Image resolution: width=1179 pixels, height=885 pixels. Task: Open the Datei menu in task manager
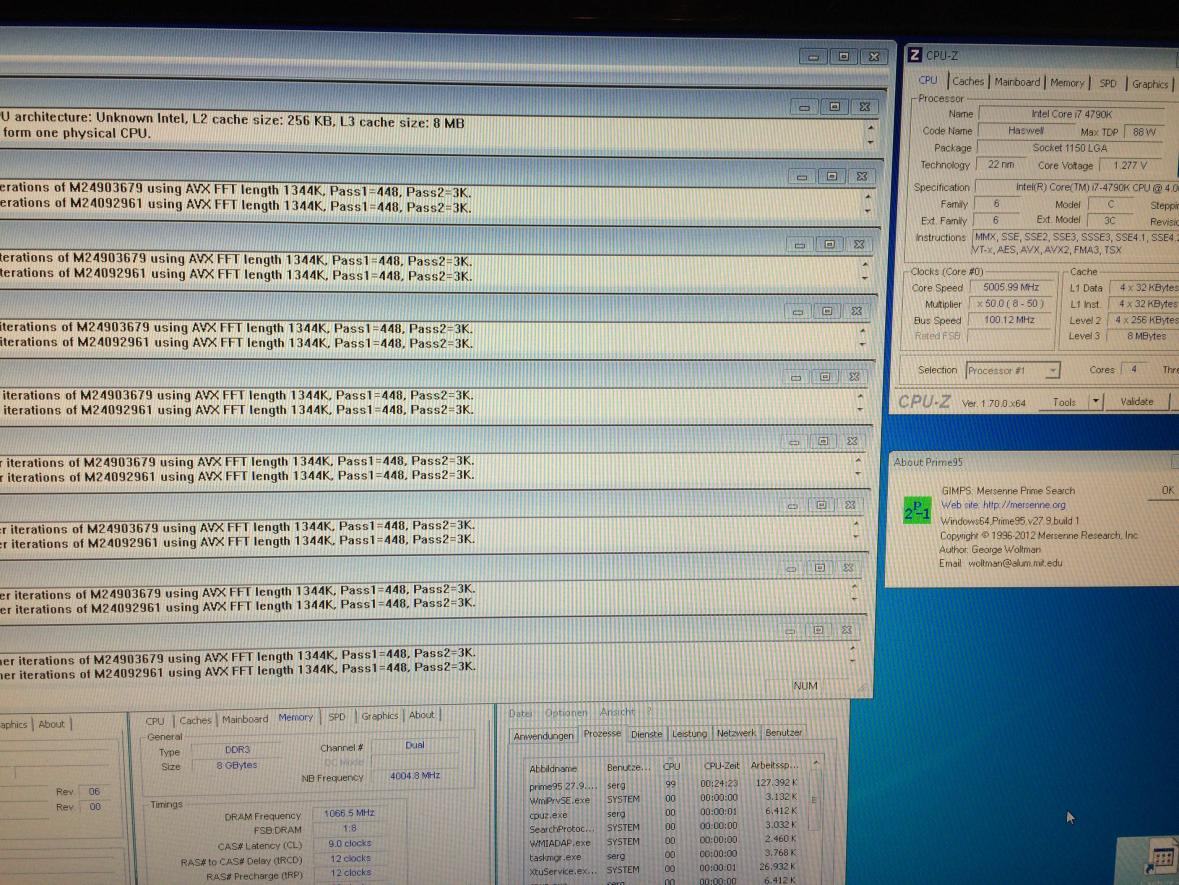click(x=520, y=714)
